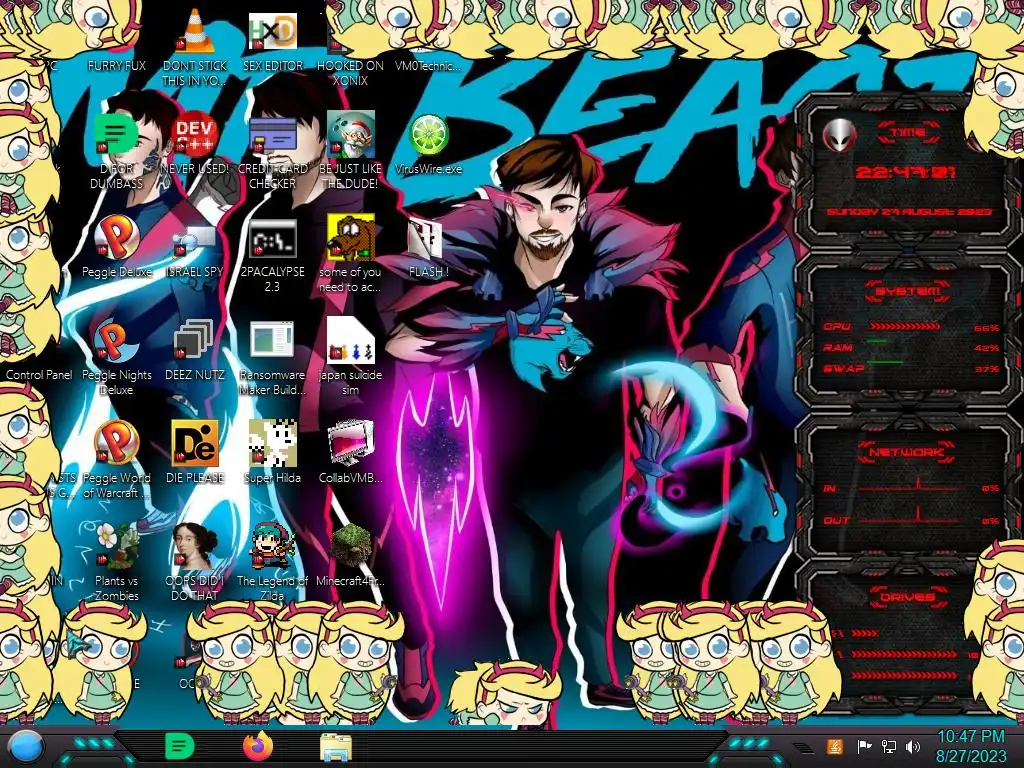Click the Java tray icon
Viewport: 1024px width, 768px height.
[835, 746]
